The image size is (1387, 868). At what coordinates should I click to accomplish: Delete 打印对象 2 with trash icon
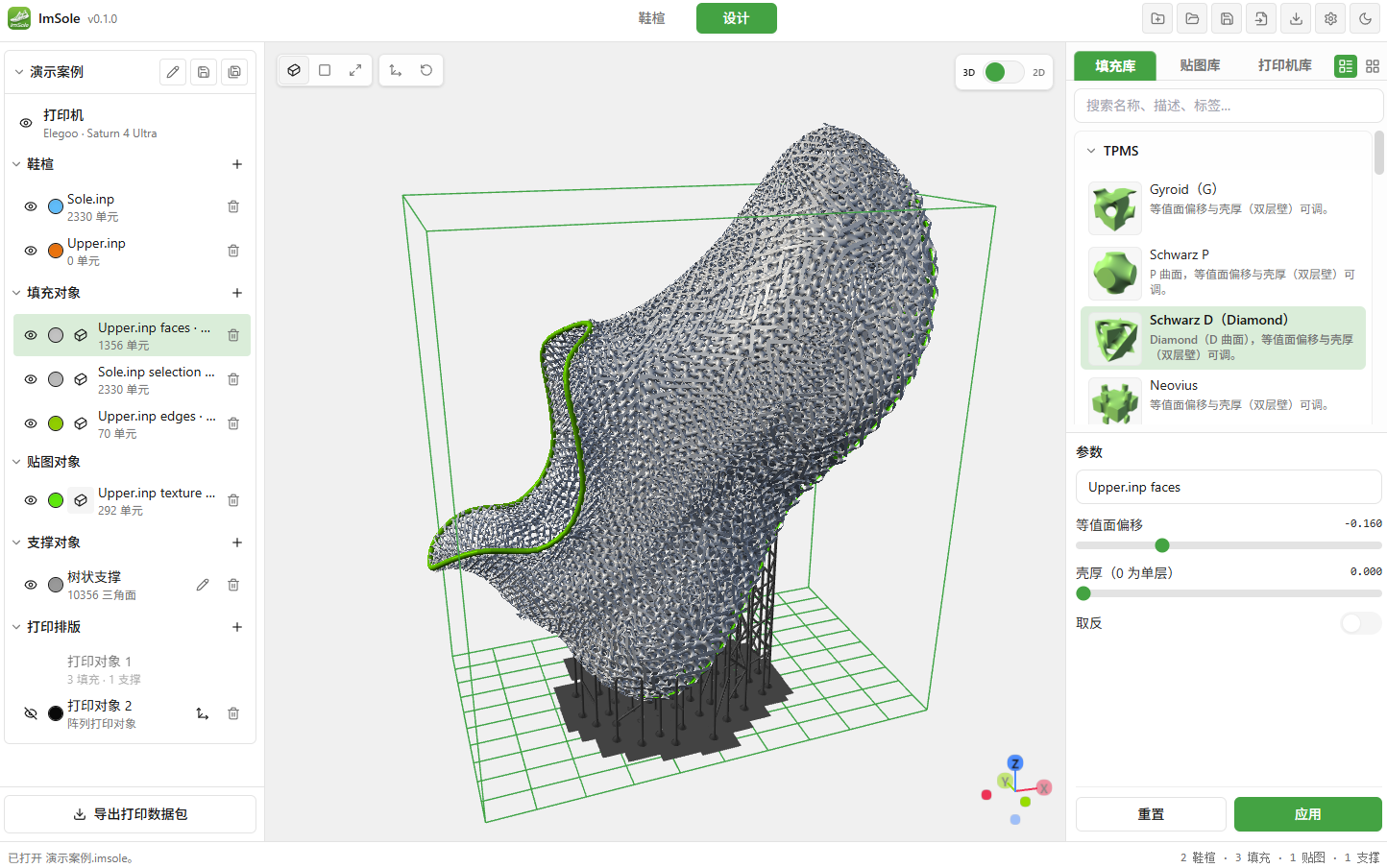(x=233, y=713)
